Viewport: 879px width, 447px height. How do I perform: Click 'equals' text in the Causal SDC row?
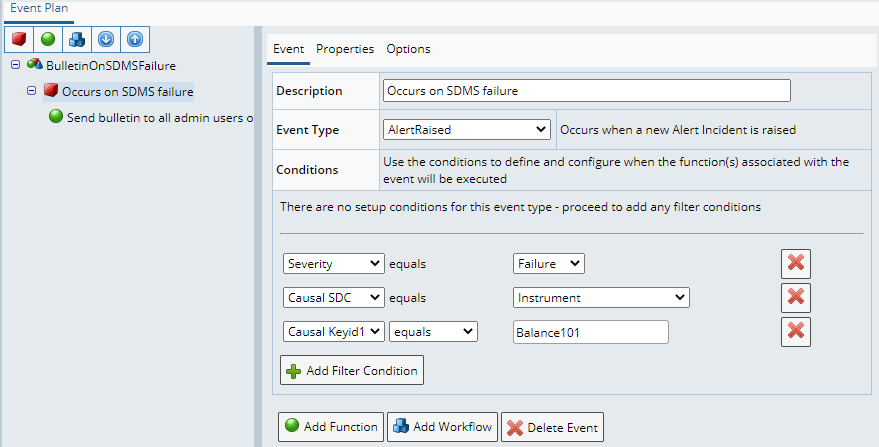pyautogui.click(x=408, y=298)
